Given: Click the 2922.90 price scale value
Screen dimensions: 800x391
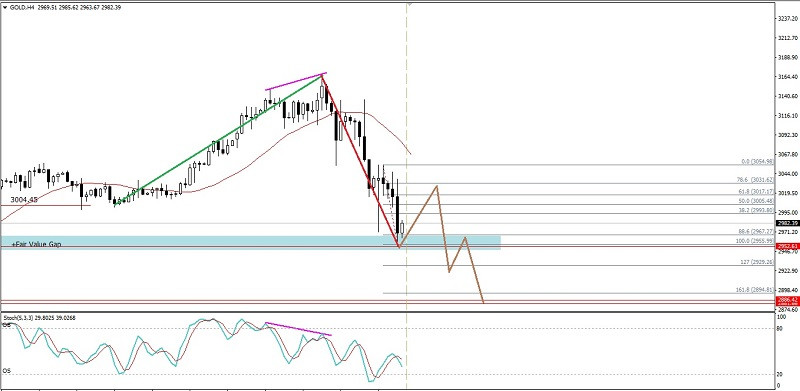Looking at the screenshot, I should pyautogui.click(x=787, y=271).
